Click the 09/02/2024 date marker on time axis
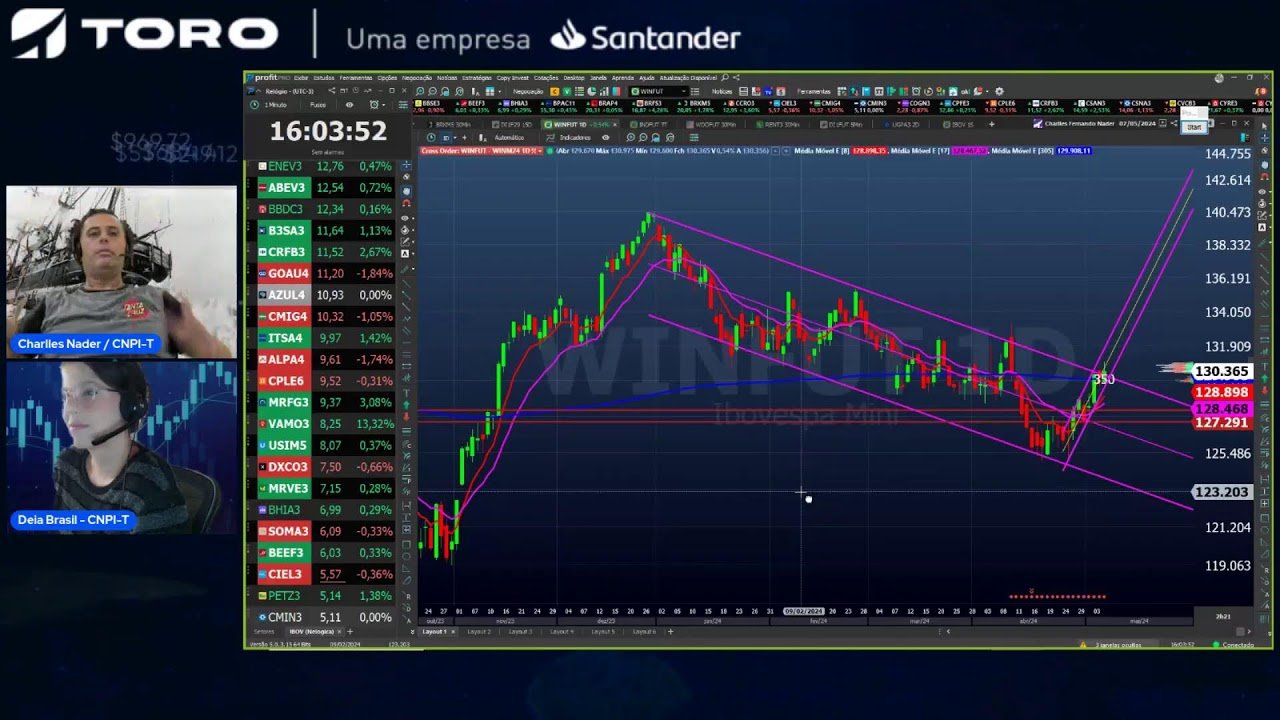Image resolution: width=1280 pixels, height=720 pixels. [x=803, y=611]
